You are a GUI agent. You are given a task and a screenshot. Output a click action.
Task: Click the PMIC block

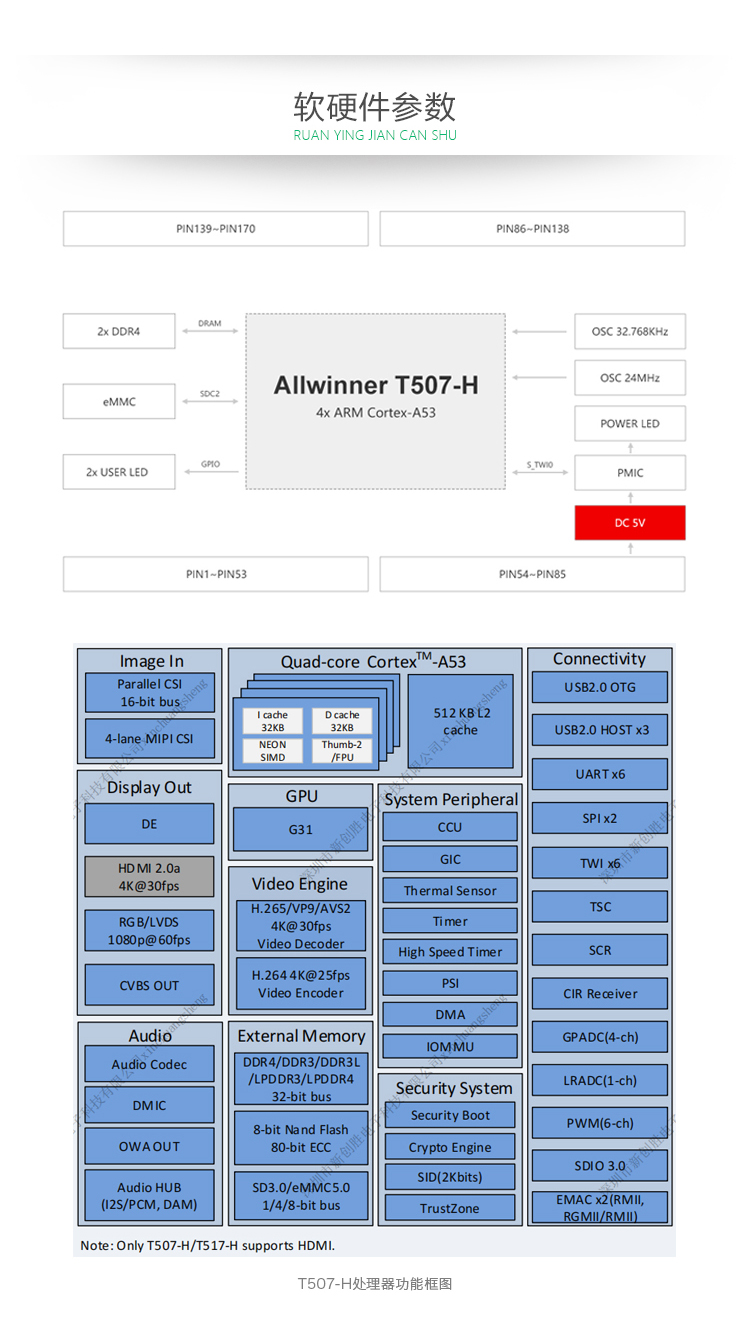(629, 472)
